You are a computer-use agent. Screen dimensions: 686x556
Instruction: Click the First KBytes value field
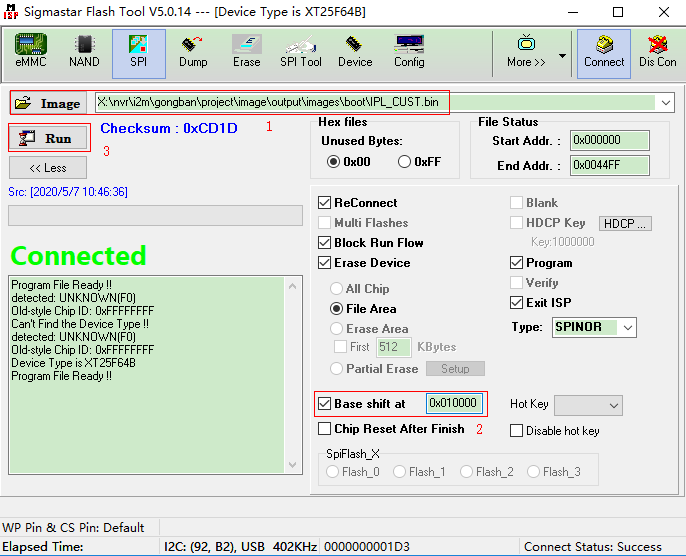(x=393, y=347)
